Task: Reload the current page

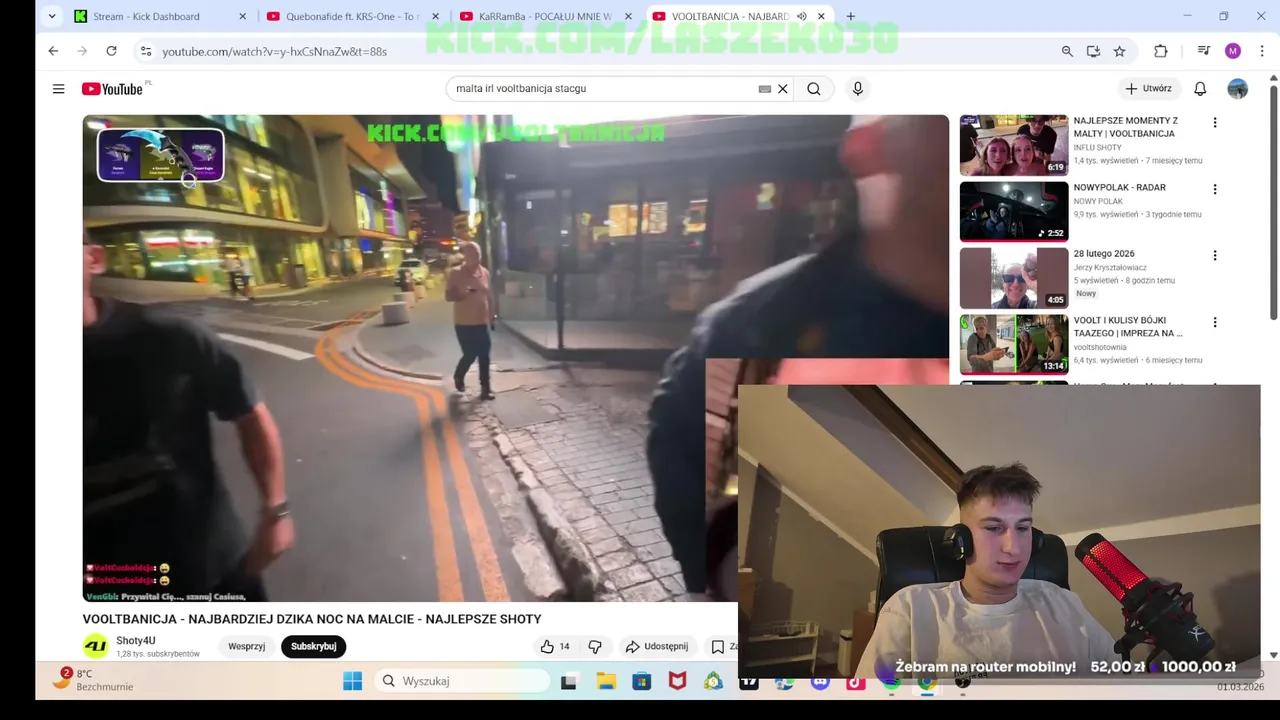Action: (111, 51)
